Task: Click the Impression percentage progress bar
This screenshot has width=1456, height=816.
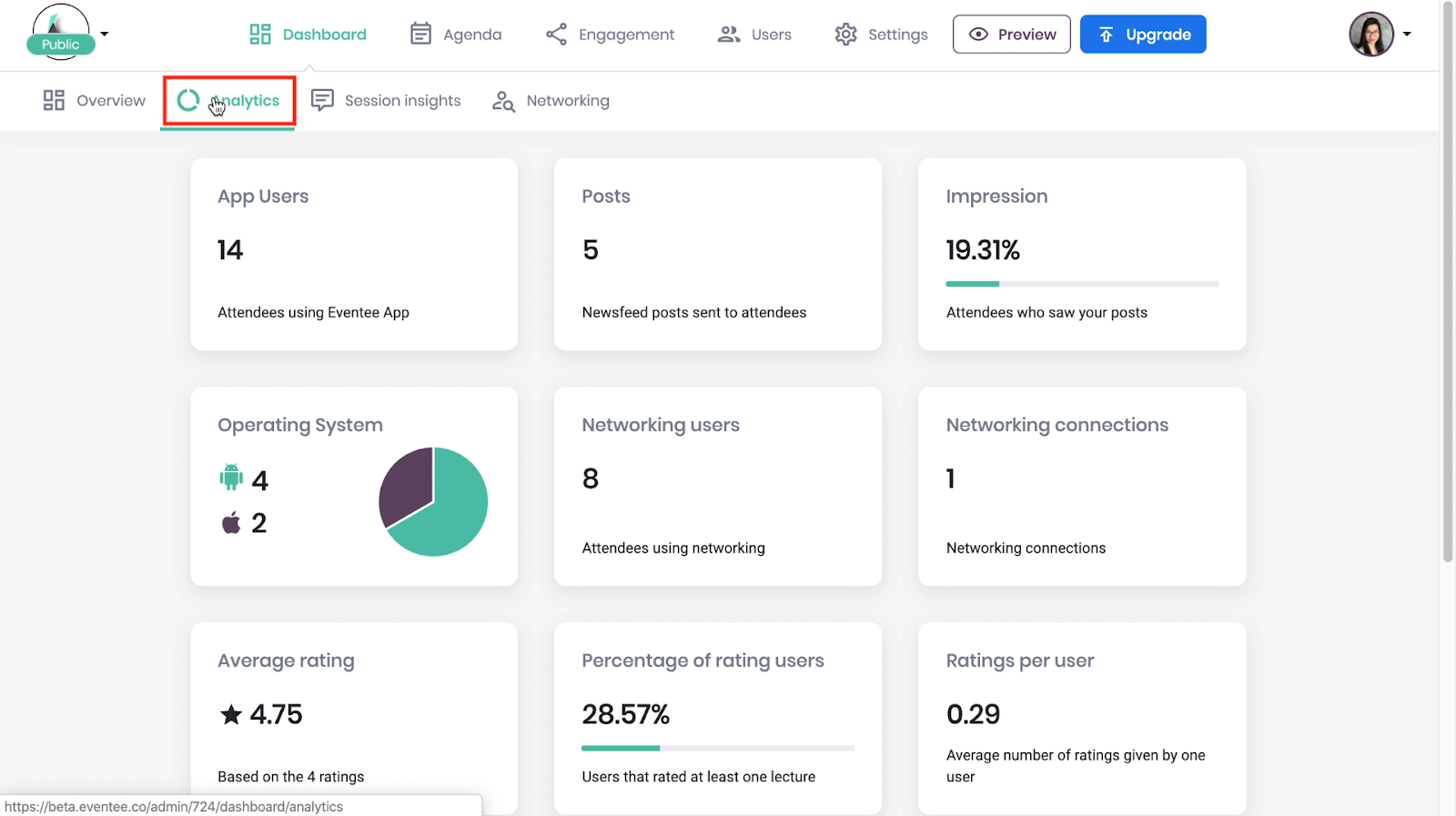Action: [x=1082, y=284]
